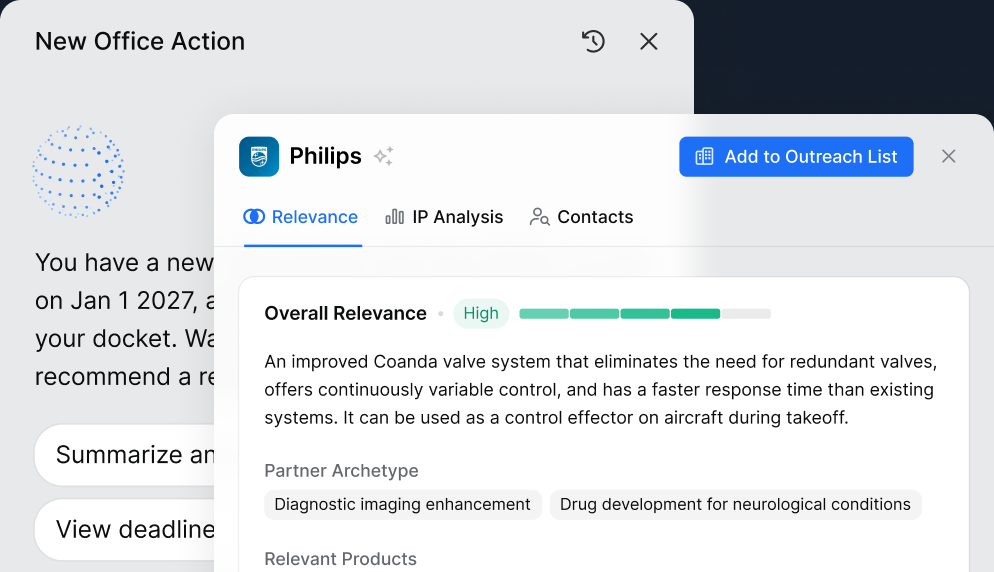Click the Overall Relevance heading
This screenshot has width=994, height=572.
(x=345, y=313)
